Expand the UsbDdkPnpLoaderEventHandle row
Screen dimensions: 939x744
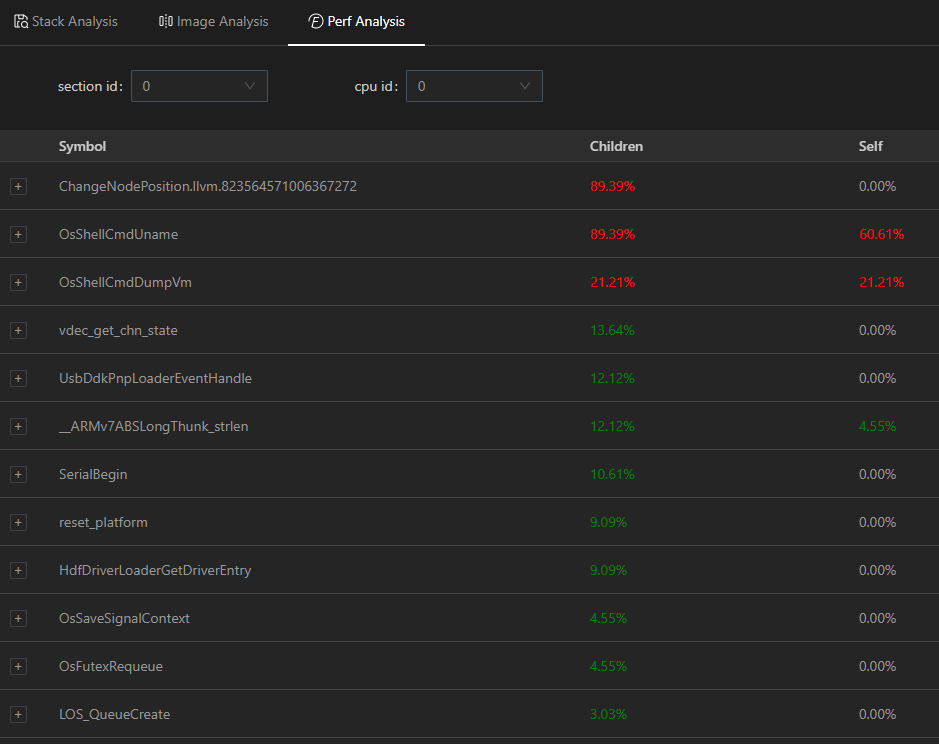click(19, 378)
